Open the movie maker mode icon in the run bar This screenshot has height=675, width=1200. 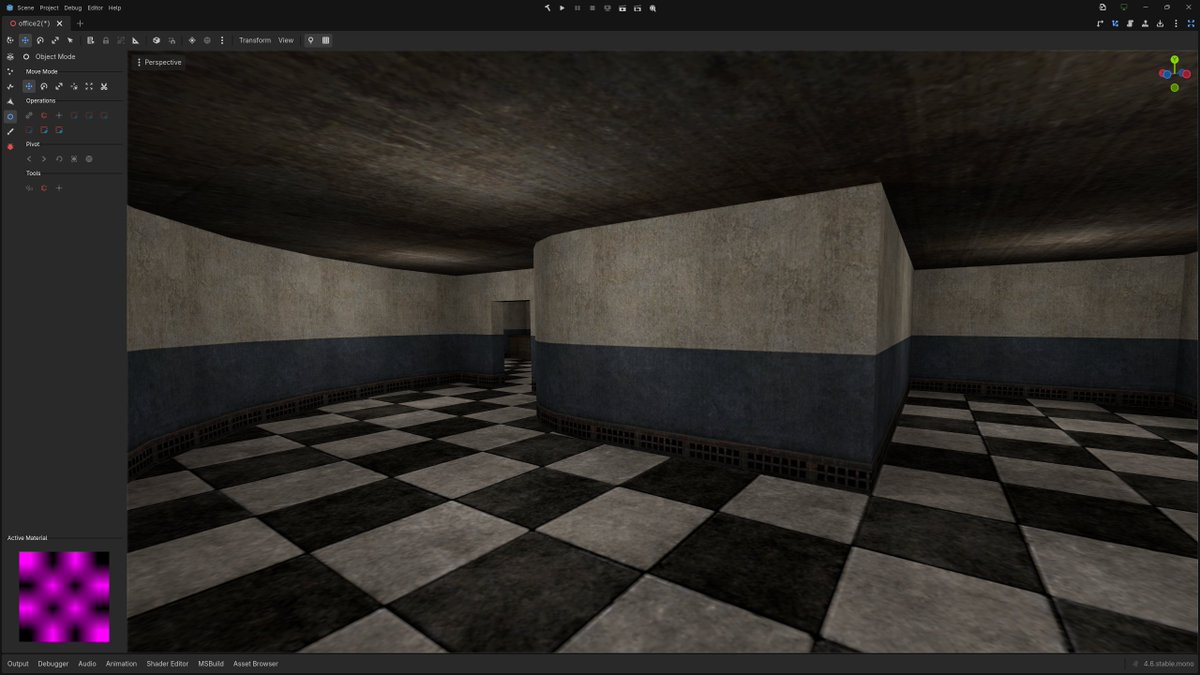652,8
